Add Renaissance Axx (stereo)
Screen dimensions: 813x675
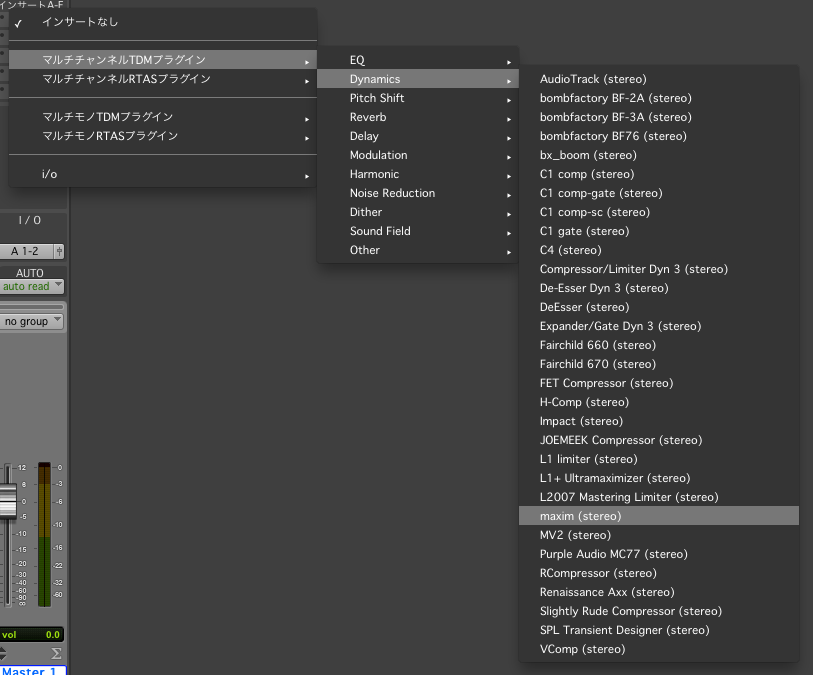(659, 592)
